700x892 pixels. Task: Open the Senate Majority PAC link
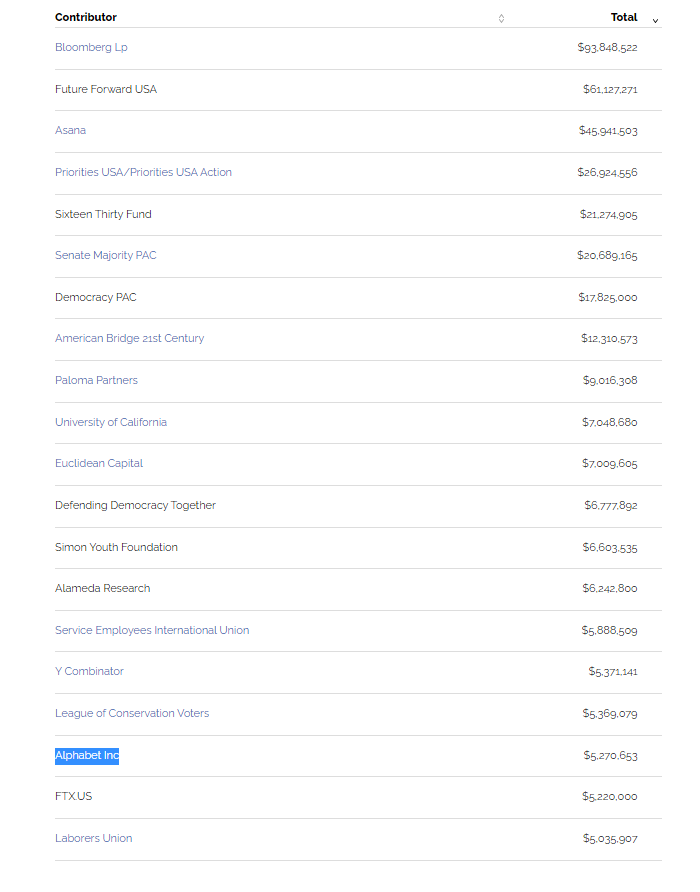coord(106,255)
